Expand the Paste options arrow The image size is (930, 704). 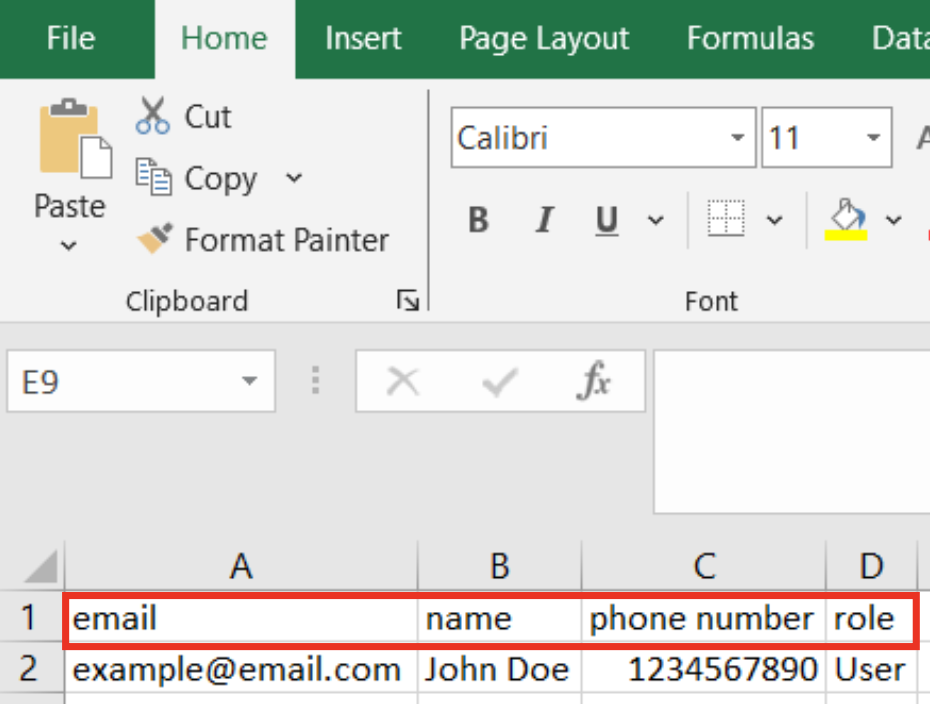69,244
